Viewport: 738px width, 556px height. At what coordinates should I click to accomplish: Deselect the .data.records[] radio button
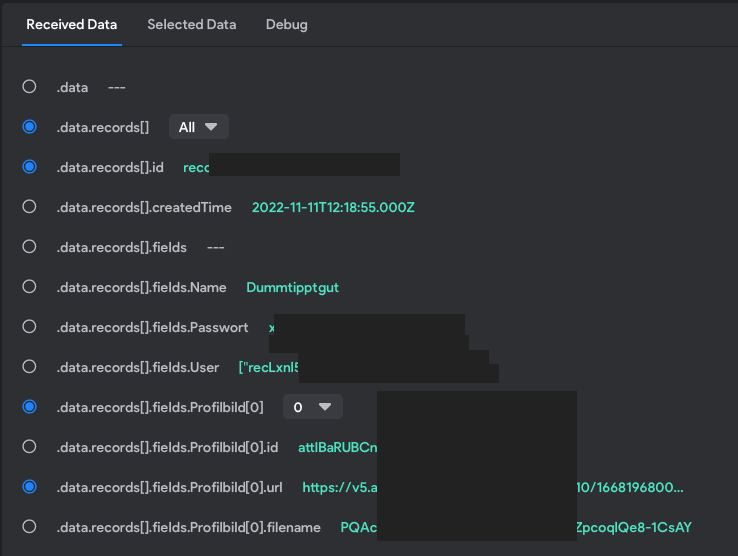click(29, 127)
